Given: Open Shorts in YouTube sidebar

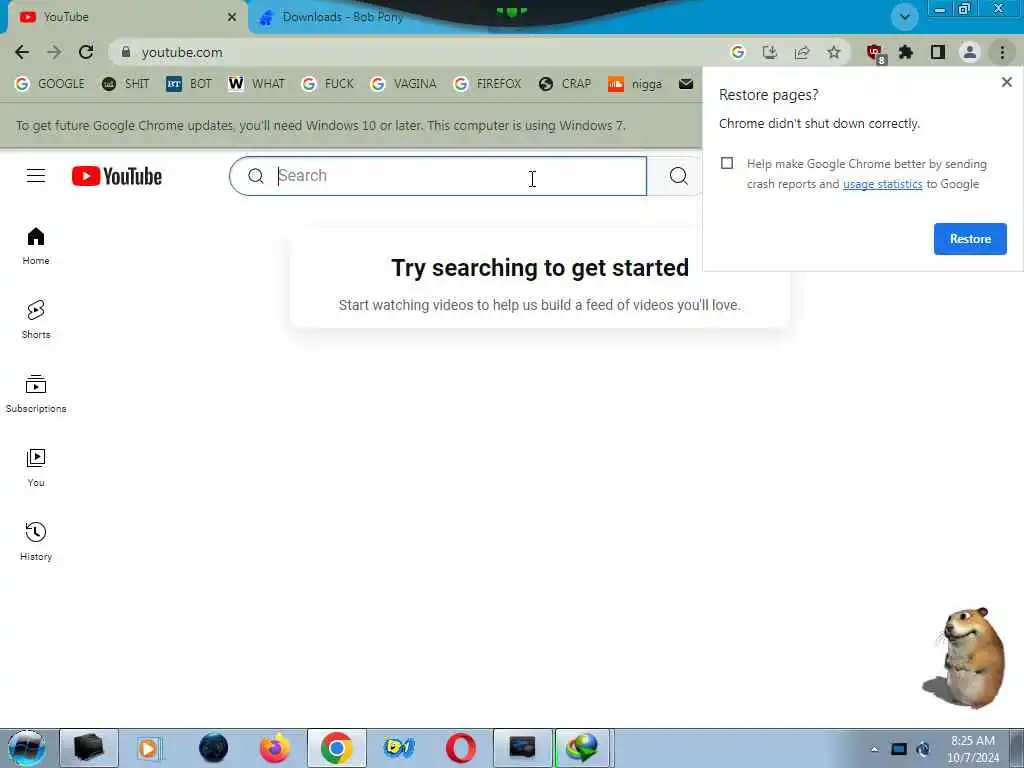Looking at the screenshot, I should click(x=36, y=320).
